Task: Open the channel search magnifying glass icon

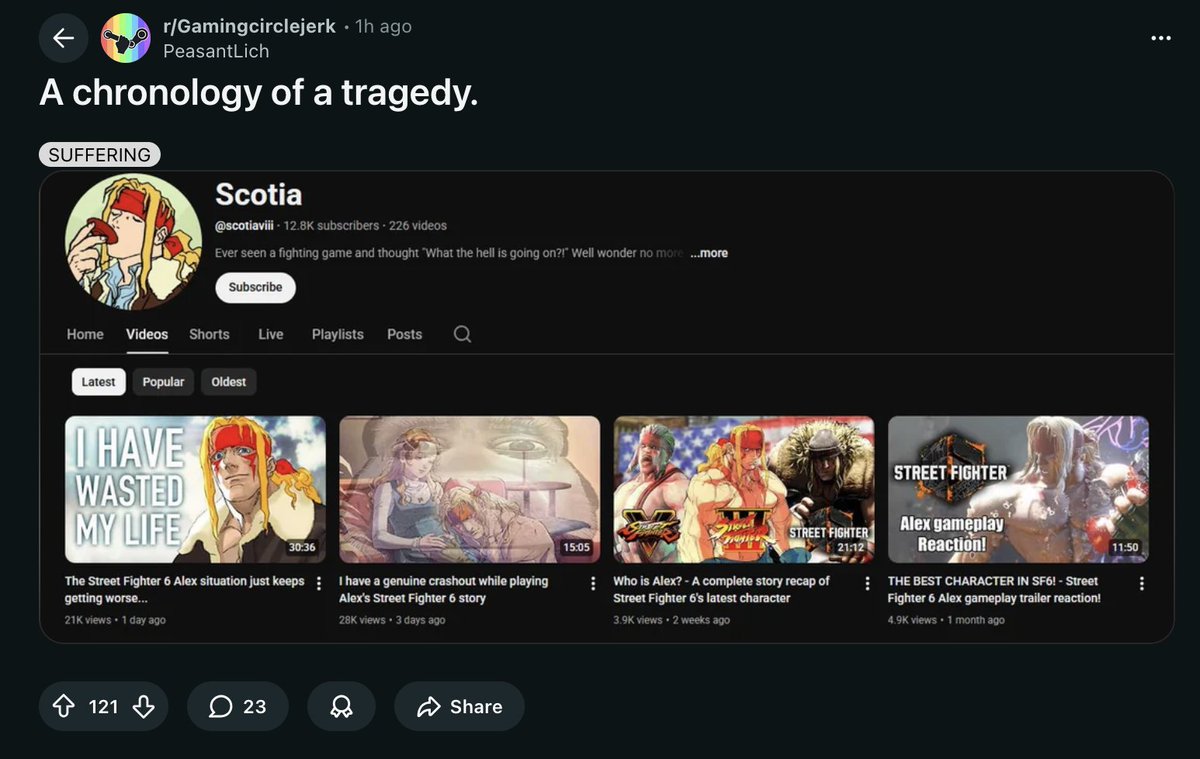Action: pyautogui.click(x=461, y=335)
